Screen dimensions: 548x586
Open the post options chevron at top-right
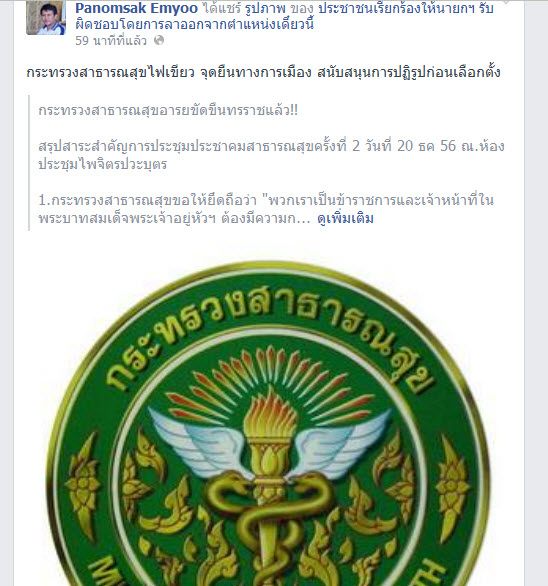click(506, 2)
